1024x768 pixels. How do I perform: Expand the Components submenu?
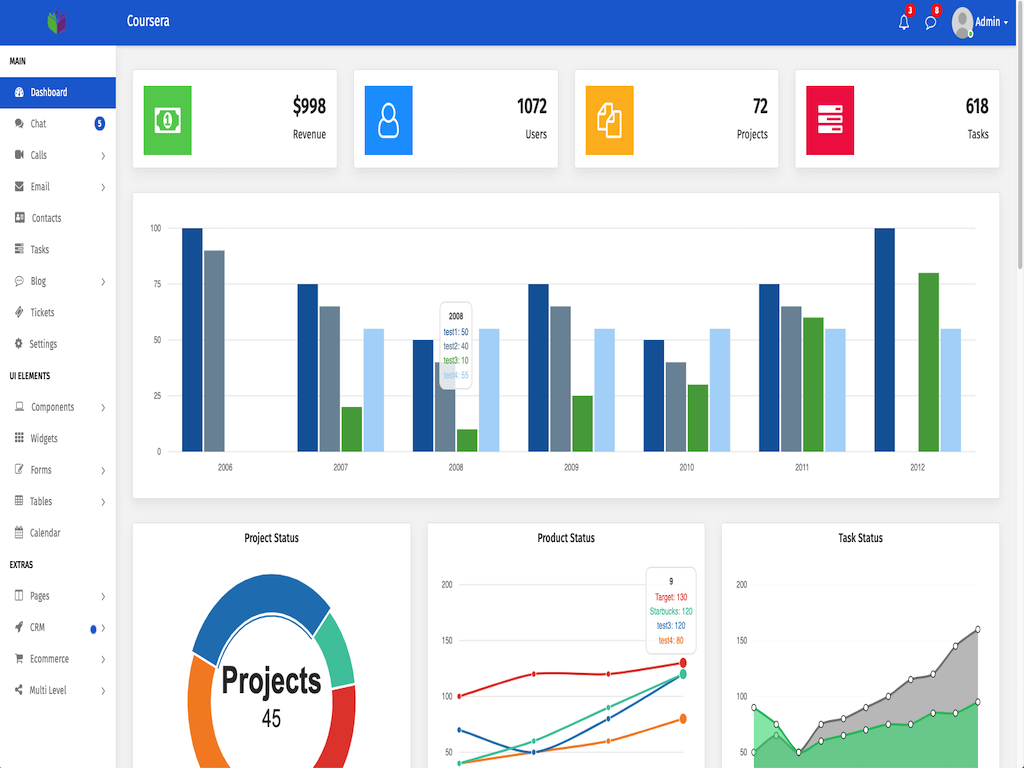58,407
